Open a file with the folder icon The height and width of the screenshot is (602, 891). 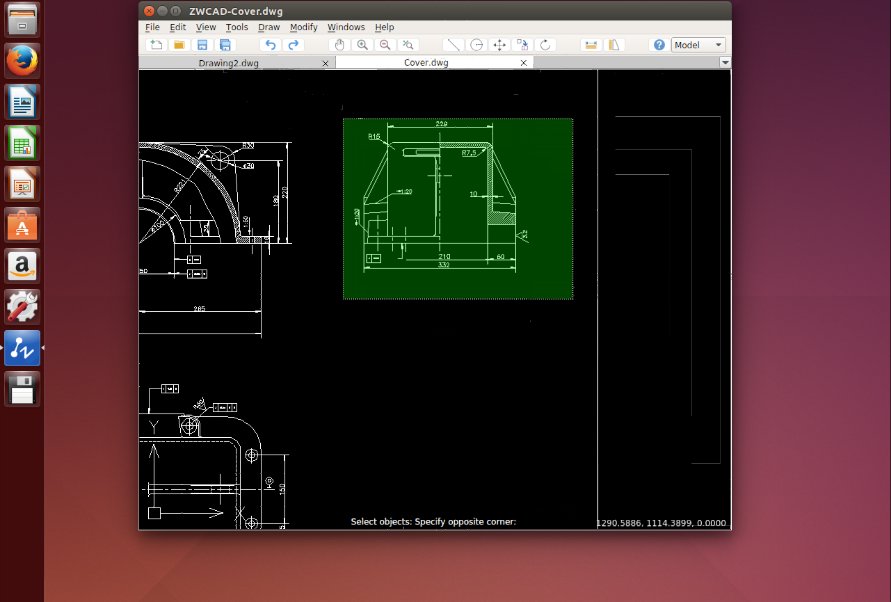click(x=179, y=45)
